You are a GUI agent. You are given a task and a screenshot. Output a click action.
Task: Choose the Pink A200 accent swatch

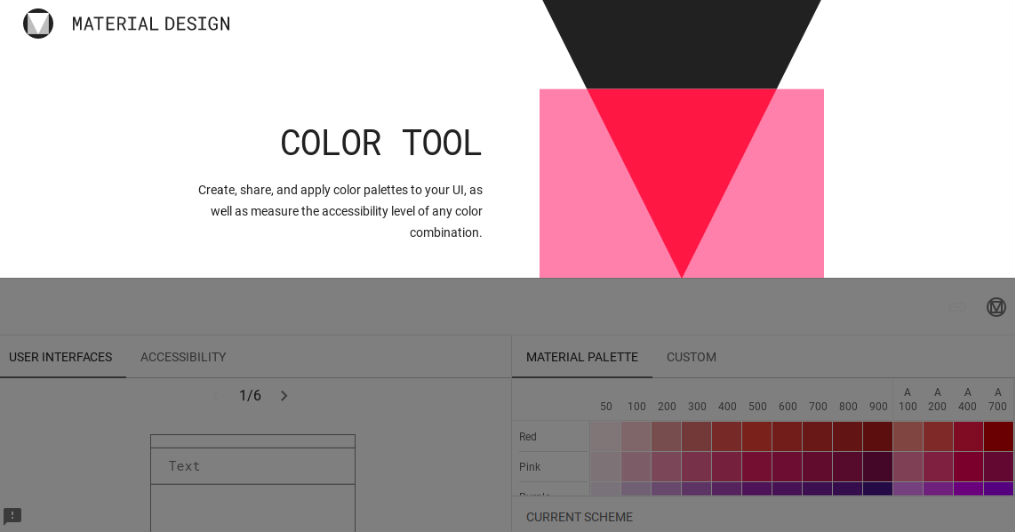[x=938, y=467]
